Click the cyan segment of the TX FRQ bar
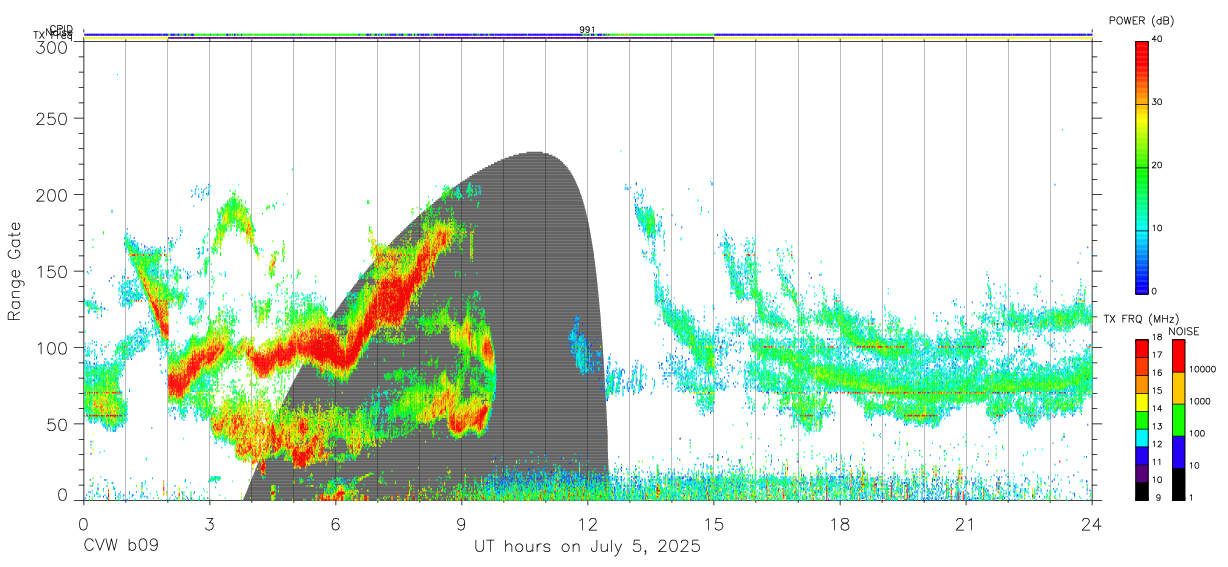 pyautogui.click(x=1142, y=438)
